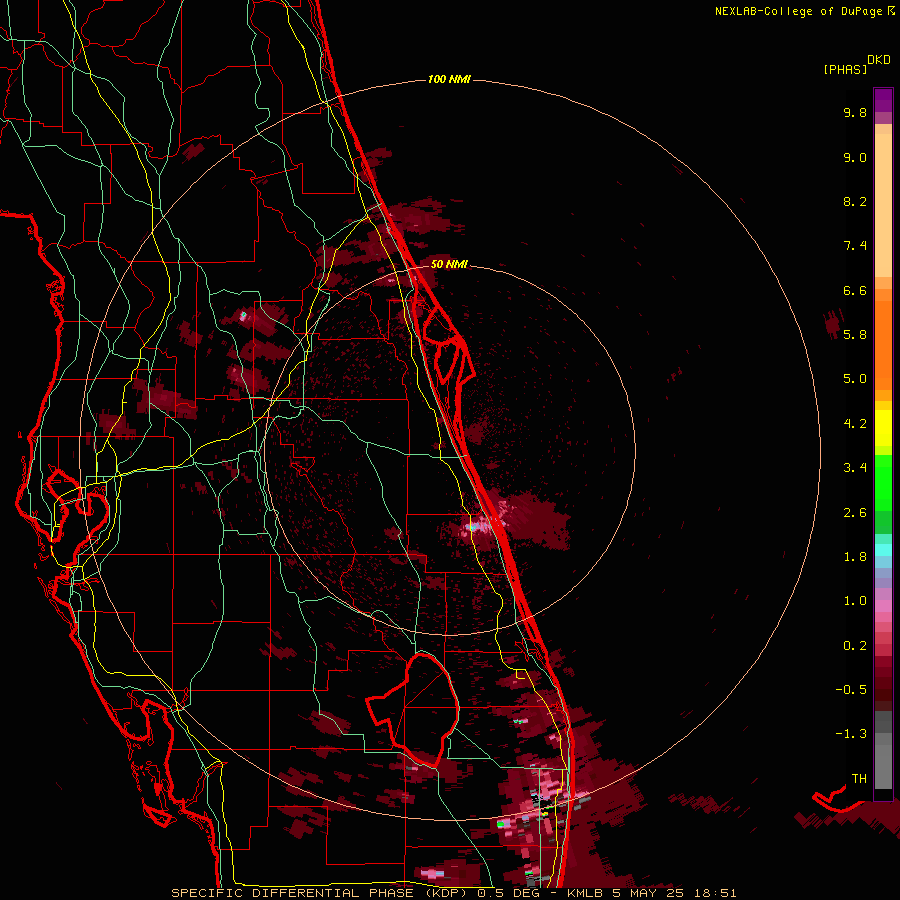Viewport: 900px width, 900px height.
Task: Select the 1.0 scale label
Action: 855,601
